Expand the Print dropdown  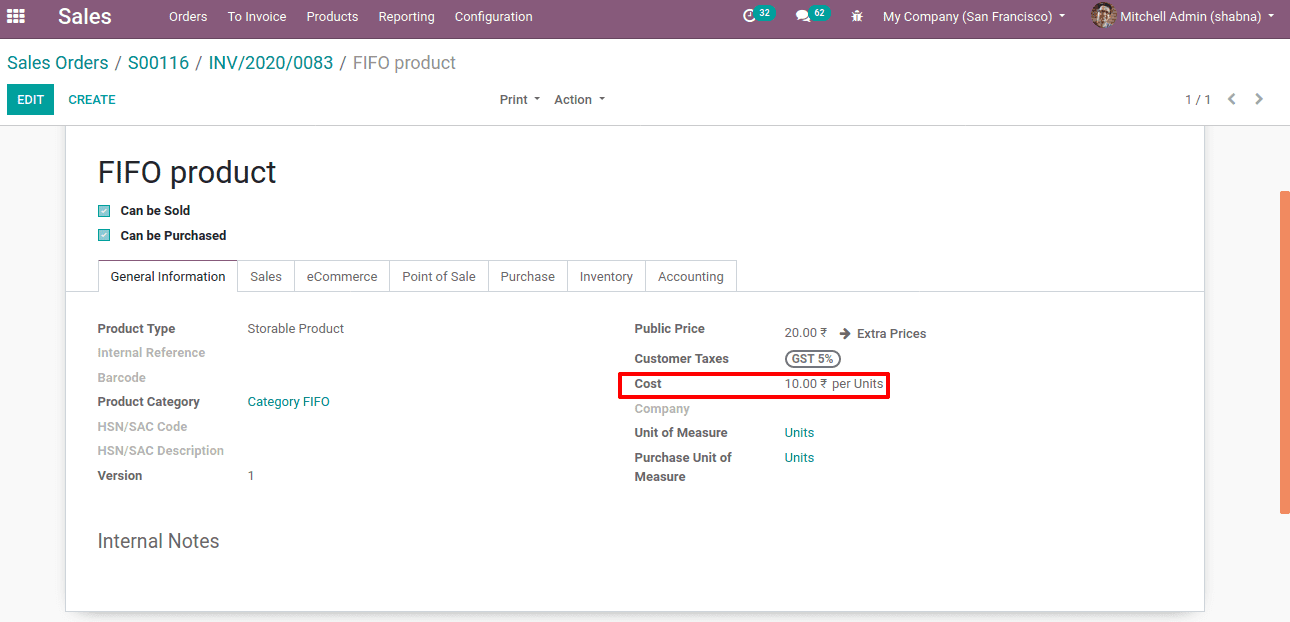(520, 99)
